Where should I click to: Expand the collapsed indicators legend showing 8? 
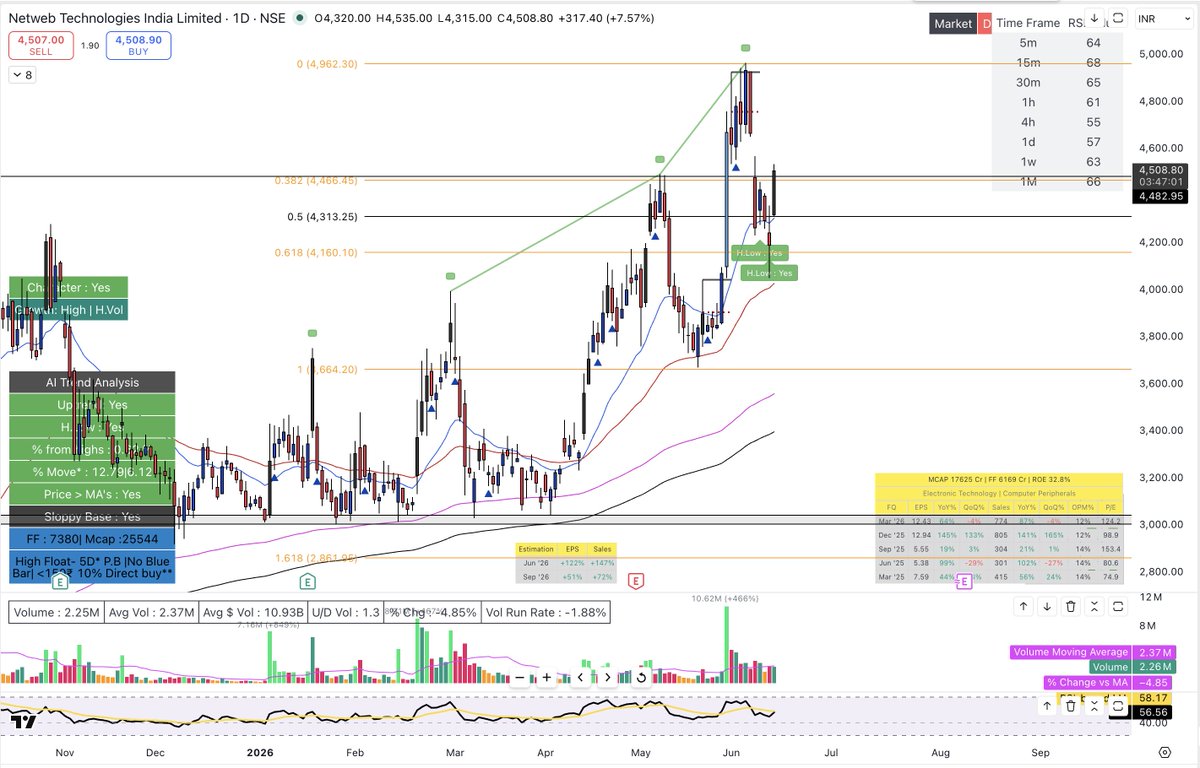click(x=21, y=75)
